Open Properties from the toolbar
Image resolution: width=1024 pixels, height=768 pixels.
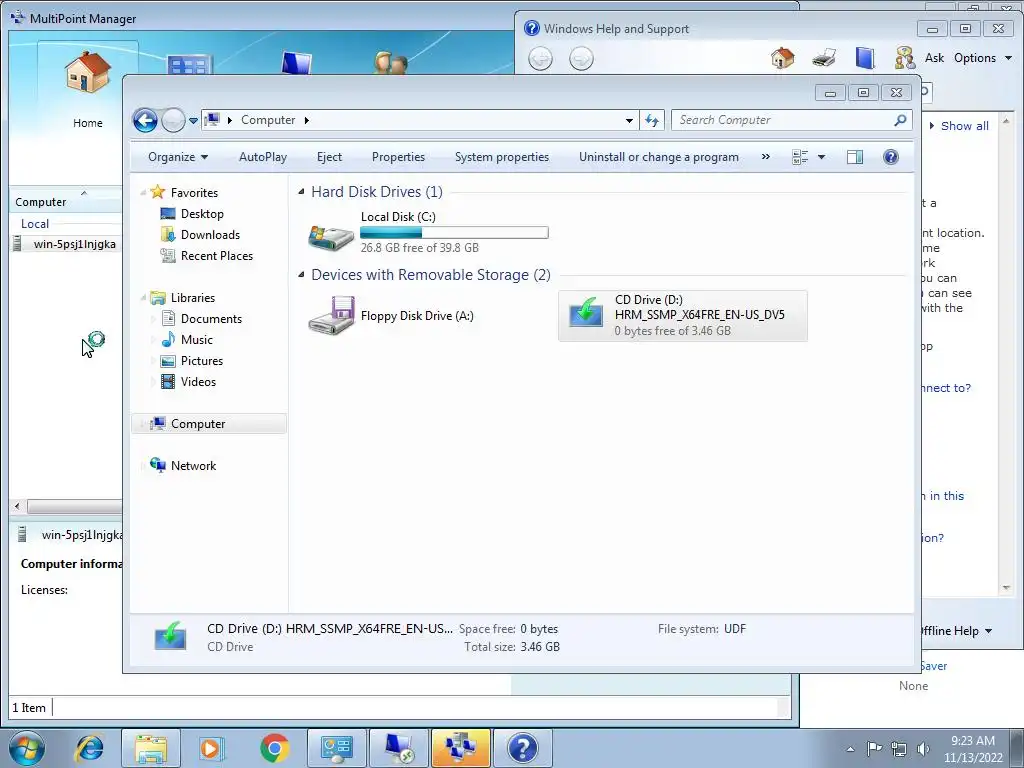398,157
